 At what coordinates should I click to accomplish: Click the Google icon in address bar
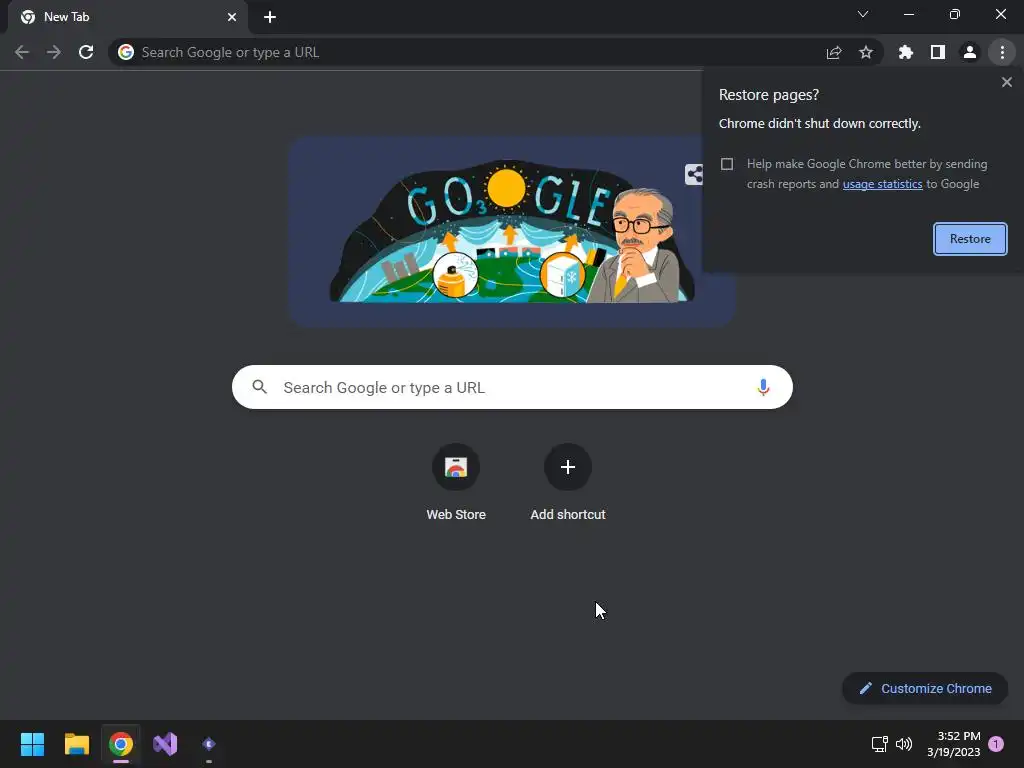[126, 52]
